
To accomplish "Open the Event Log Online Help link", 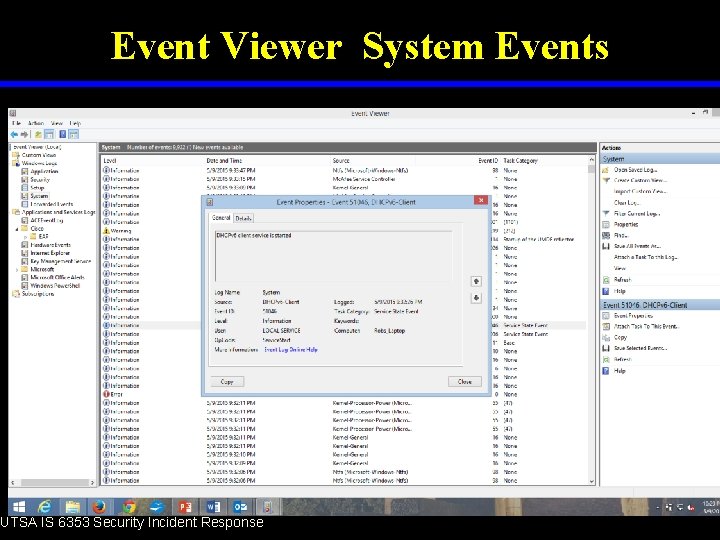I will tap(291, 349).
